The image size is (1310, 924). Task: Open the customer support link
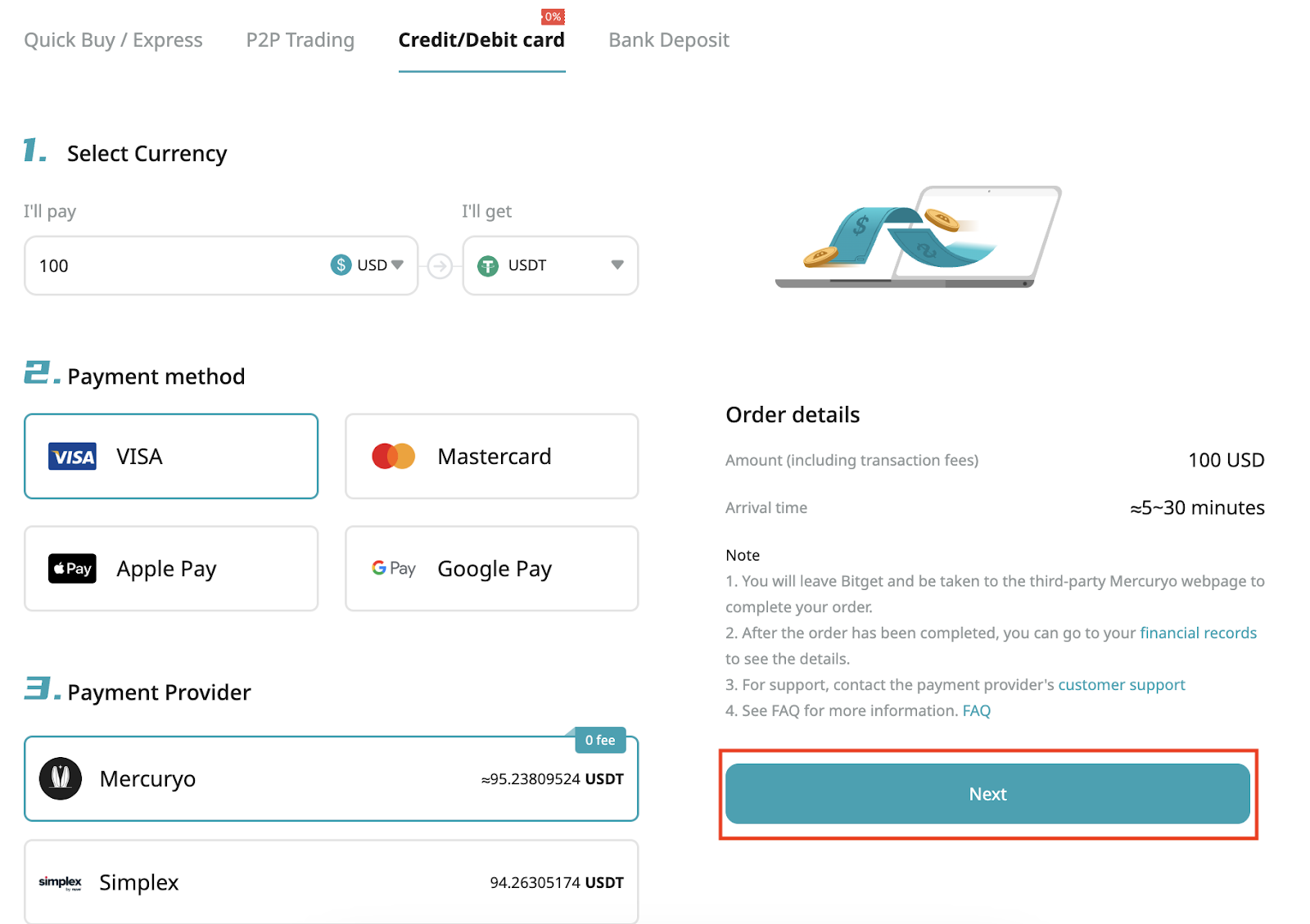pyautogui.click(x=1122, y=684)
